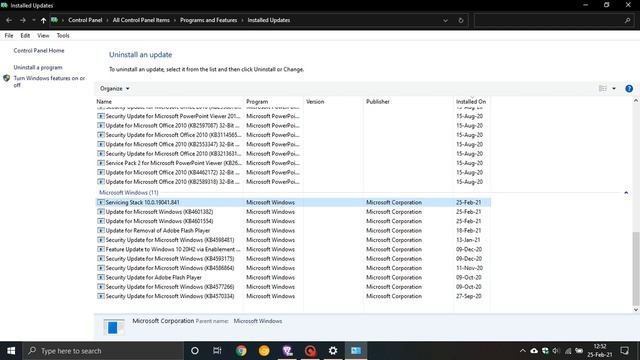Select Update for Microsoft Windows (KB4601382)
This screenshot has height=360, width=640.
pos(293,212)
